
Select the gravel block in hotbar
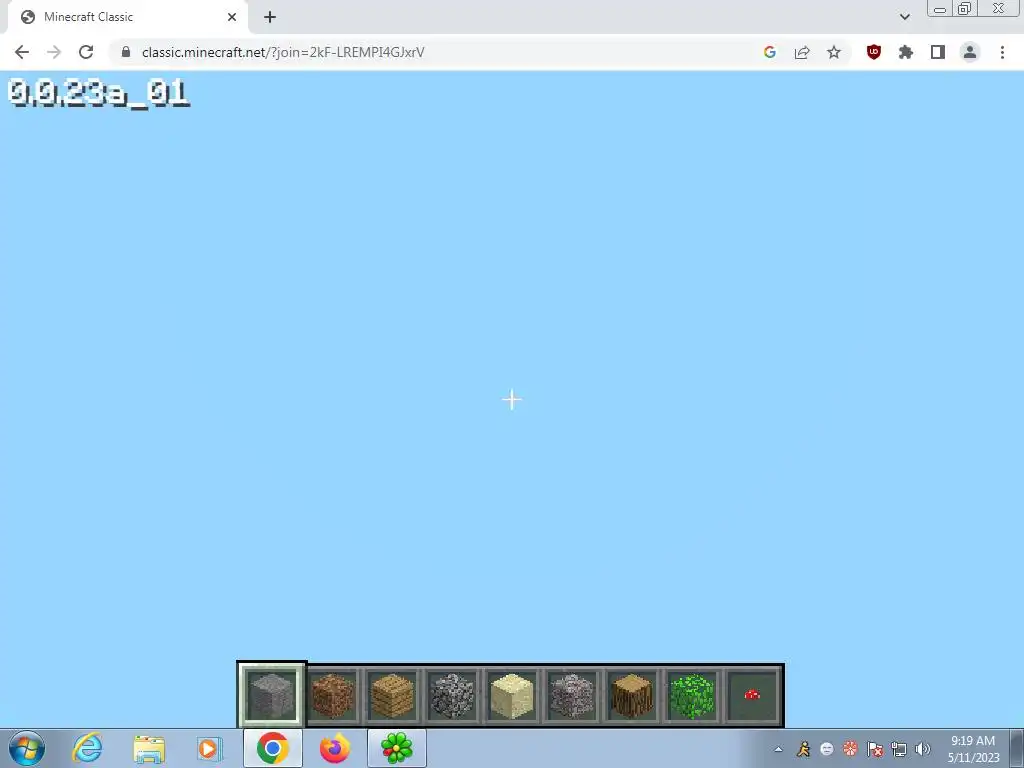572,696
